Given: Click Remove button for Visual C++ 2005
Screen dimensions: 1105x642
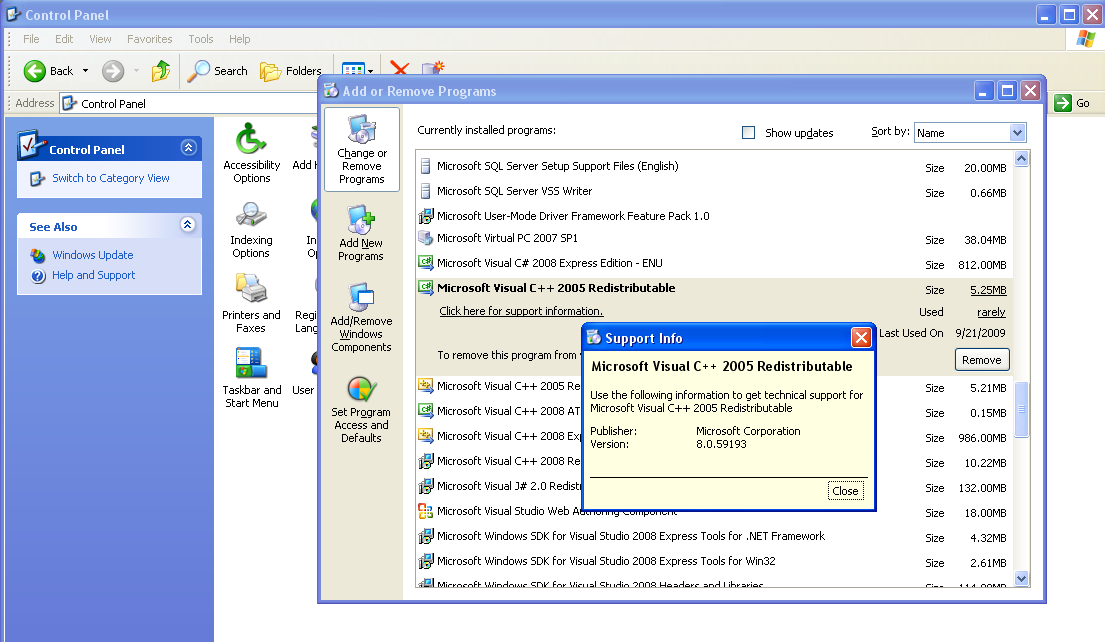Looking at the screenshot, I should click(x=981, y=360).
